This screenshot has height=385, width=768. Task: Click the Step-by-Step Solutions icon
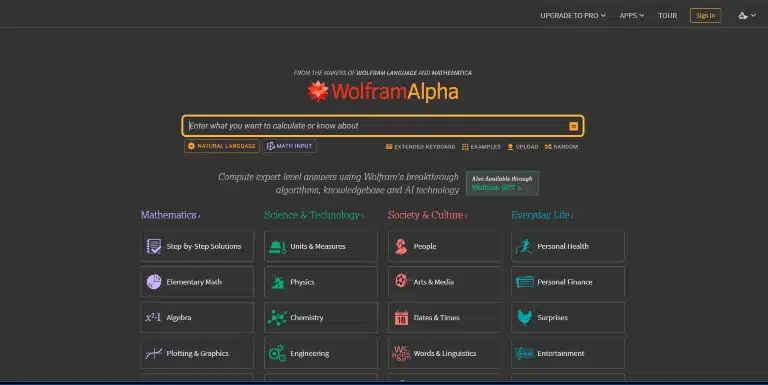[x=154, y=246]
